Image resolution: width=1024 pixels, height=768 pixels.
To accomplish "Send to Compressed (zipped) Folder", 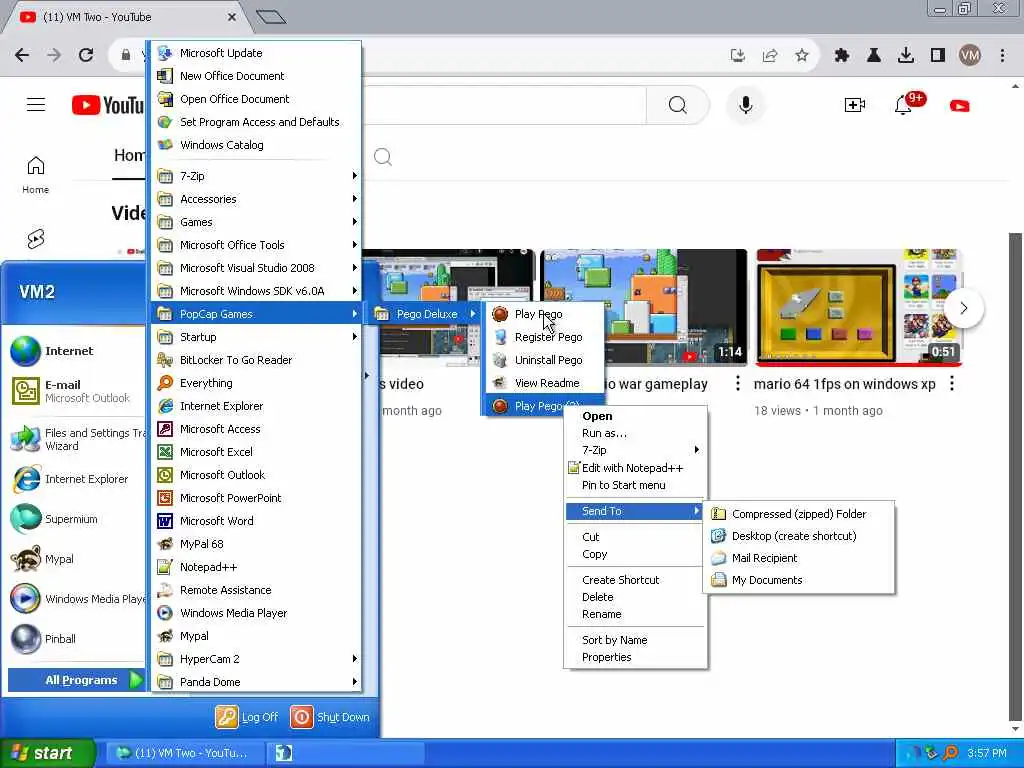I will click(x=798, y=514).
